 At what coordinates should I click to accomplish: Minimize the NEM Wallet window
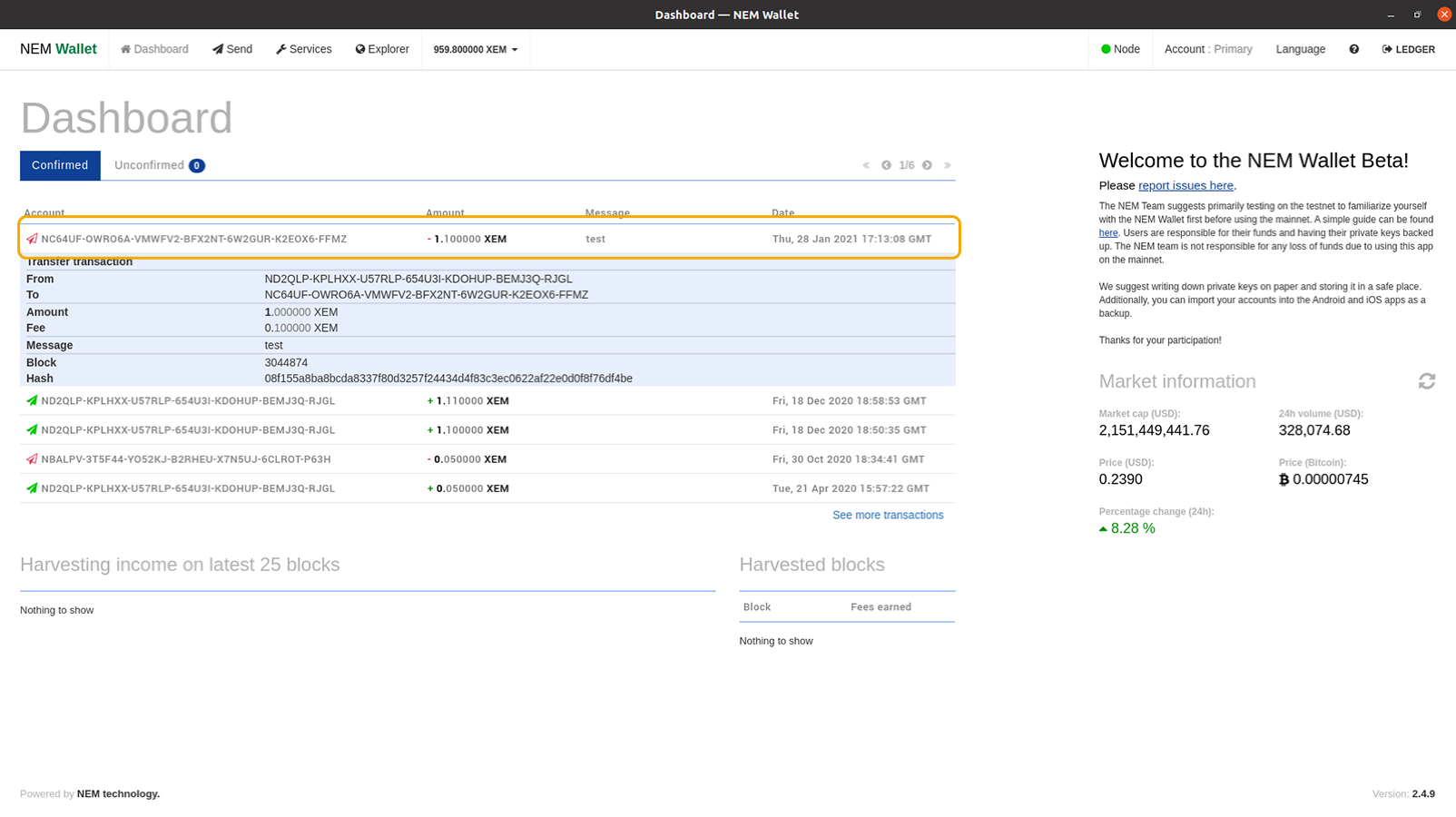(1391, 15)
